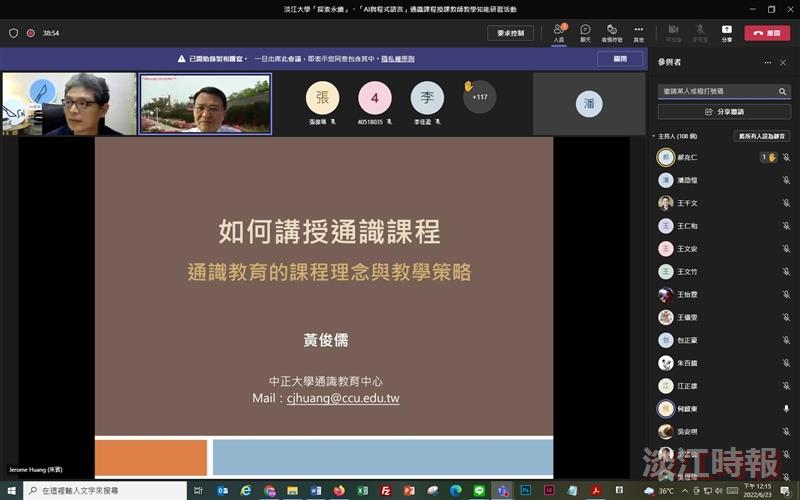Click the invite someone search field
Image resolution: width=800 pixels, height=500 pixels.
pos(724,91)
